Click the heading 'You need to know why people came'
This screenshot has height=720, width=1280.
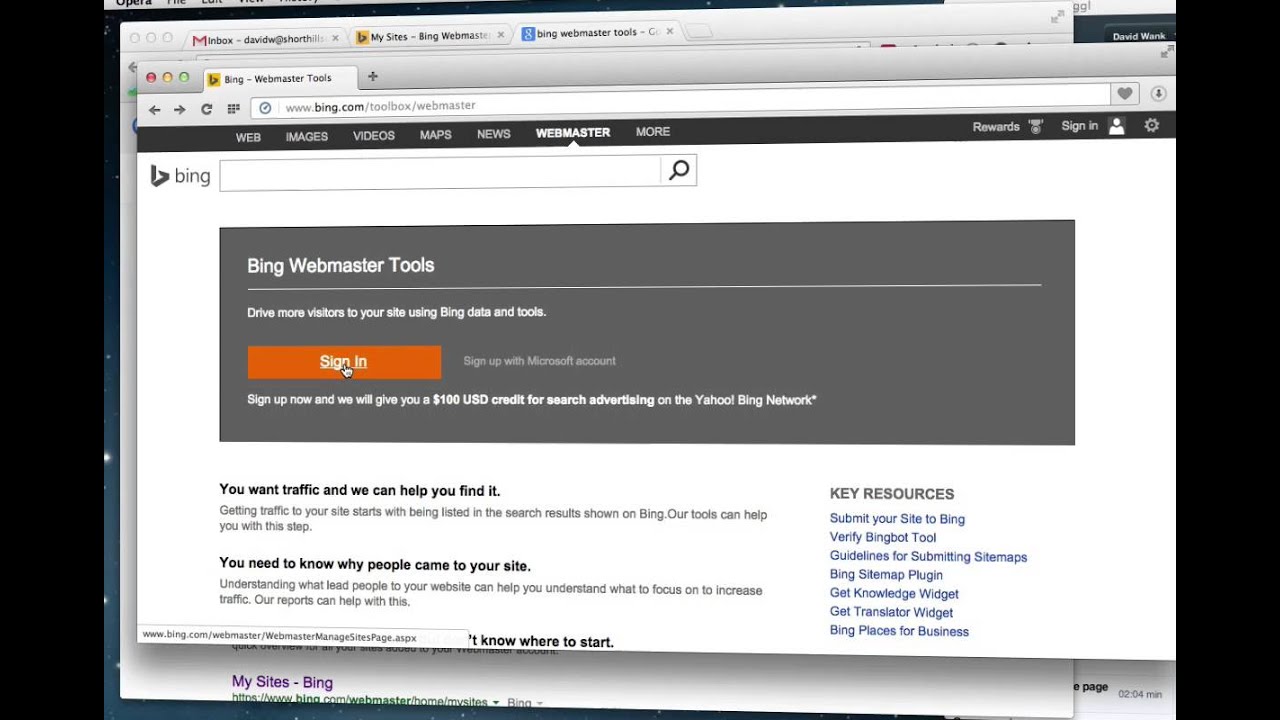pyautogui.click(x=375, y=565)
